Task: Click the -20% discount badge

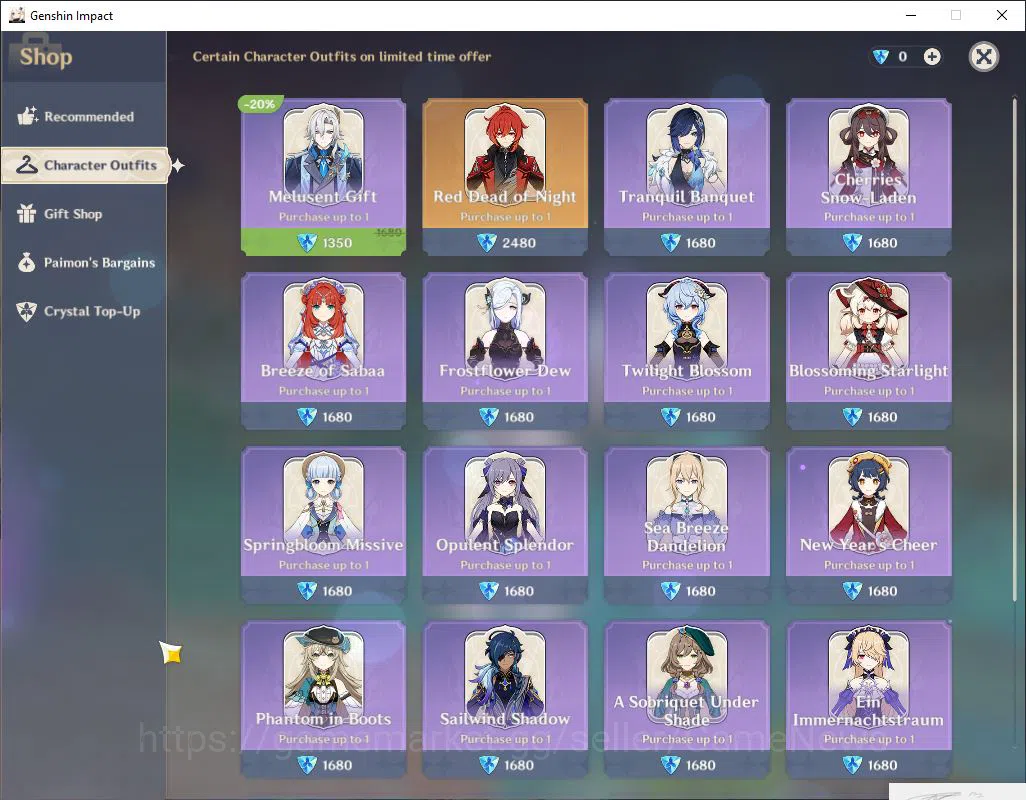Action: click(x=261, y=104)
